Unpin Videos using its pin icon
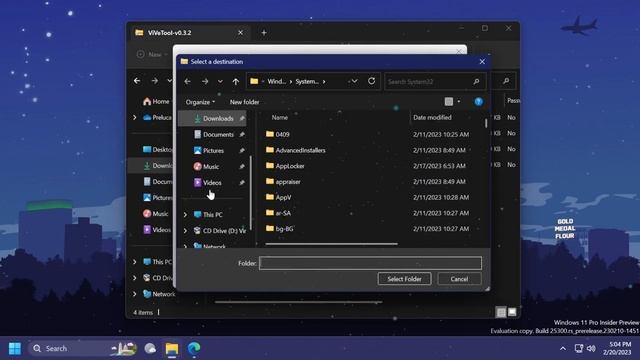640x360 pixels. click(x=242, y=182)
